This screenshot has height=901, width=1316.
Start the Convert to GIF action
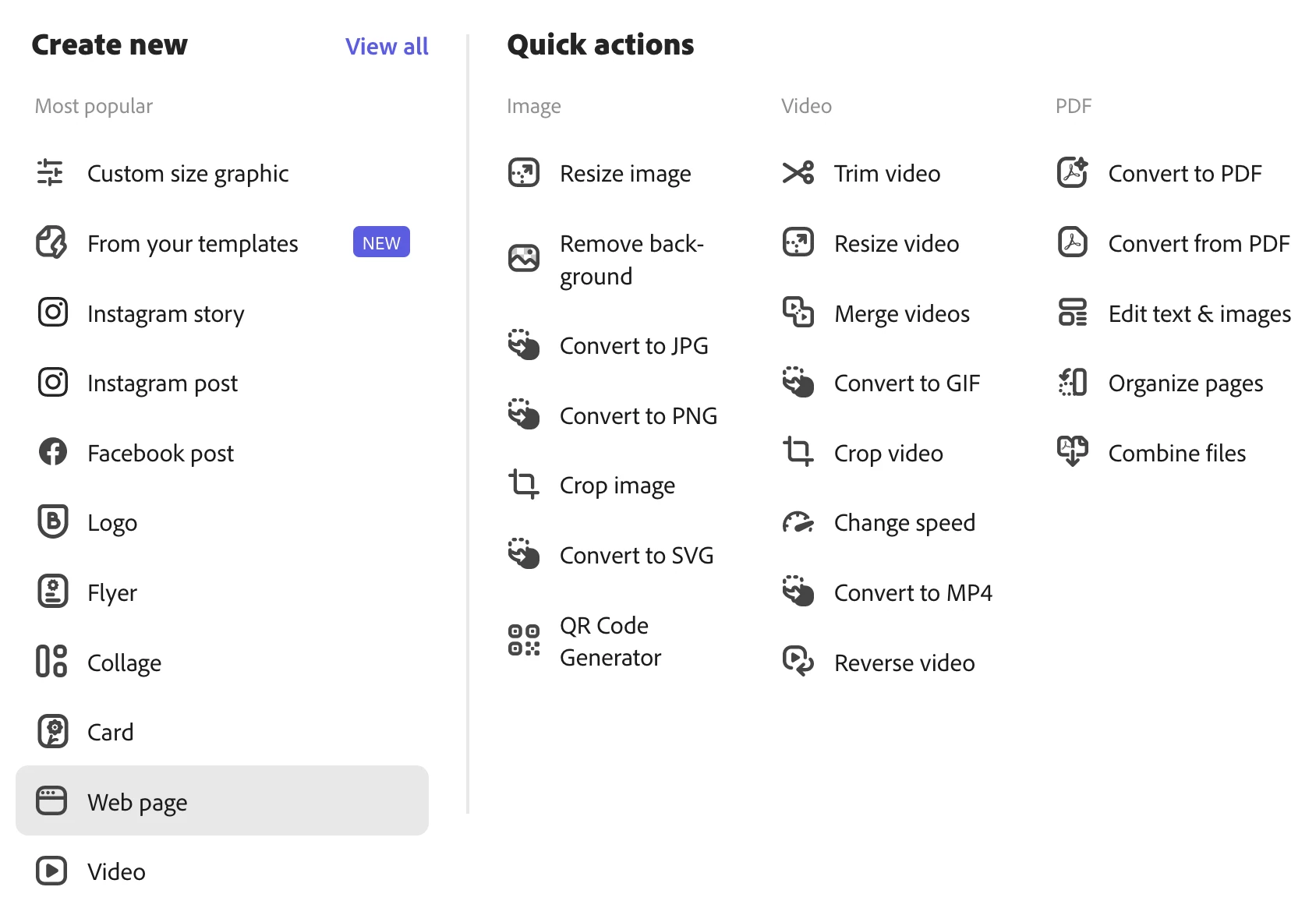pyautogui.click(x=906, y=383)
